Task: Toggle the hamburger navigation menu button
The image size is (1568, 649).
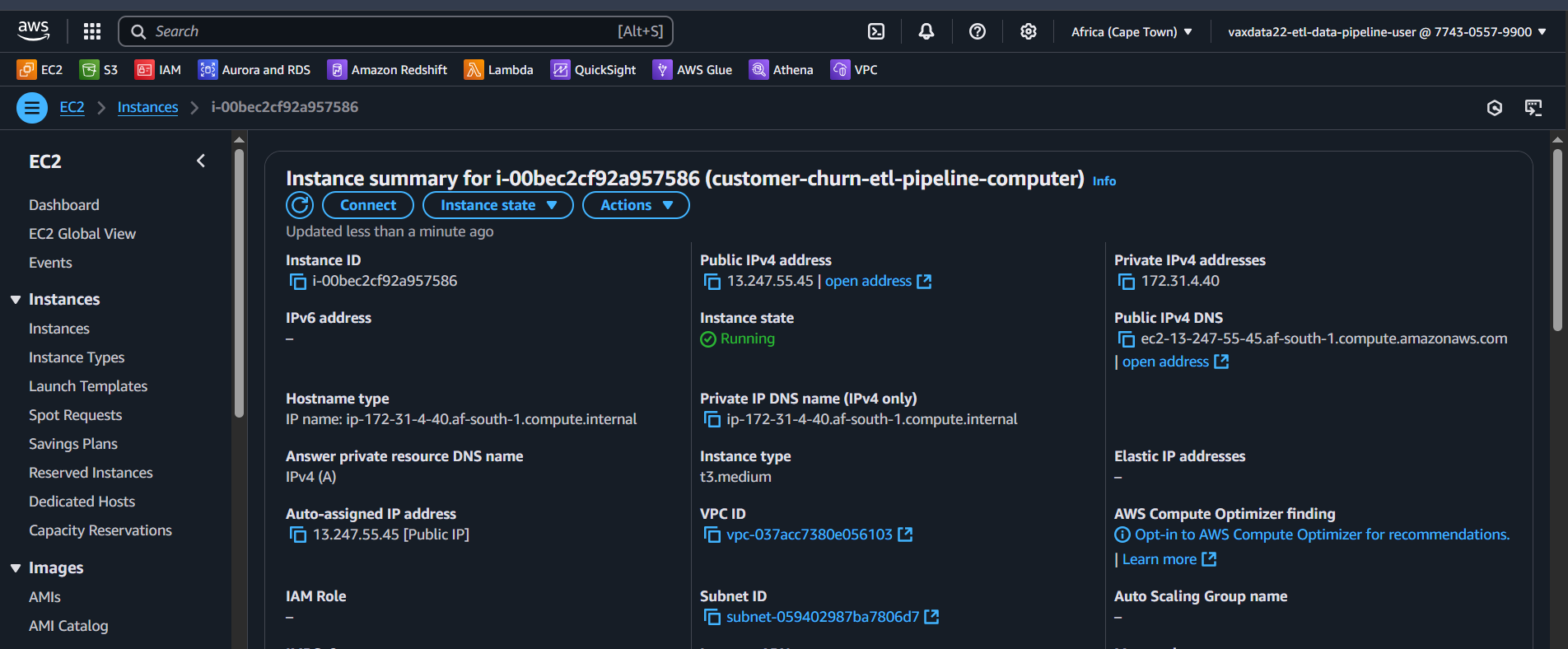Action: [x=32, y=108]
